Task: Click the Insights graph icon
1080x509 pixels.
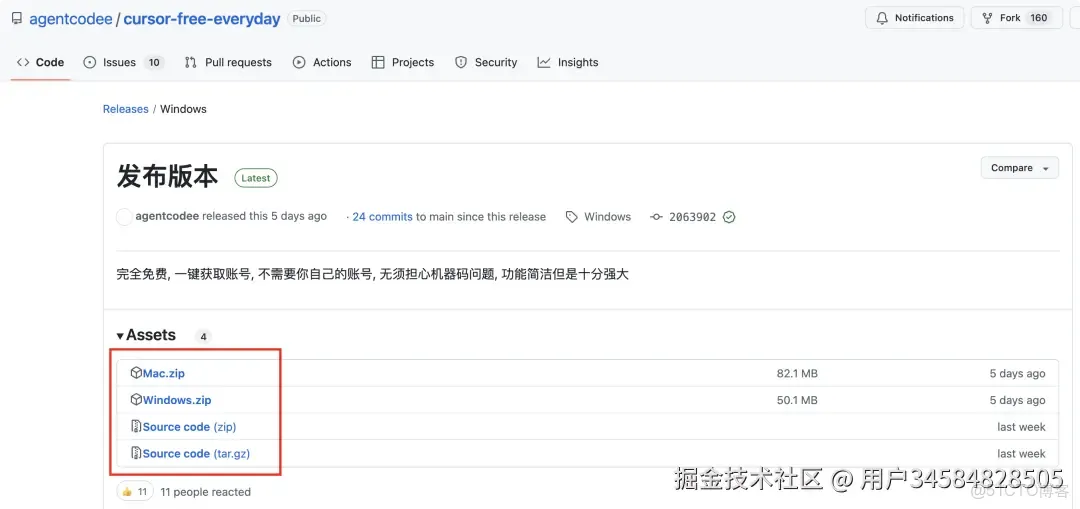Action: (x=544, y=62)
